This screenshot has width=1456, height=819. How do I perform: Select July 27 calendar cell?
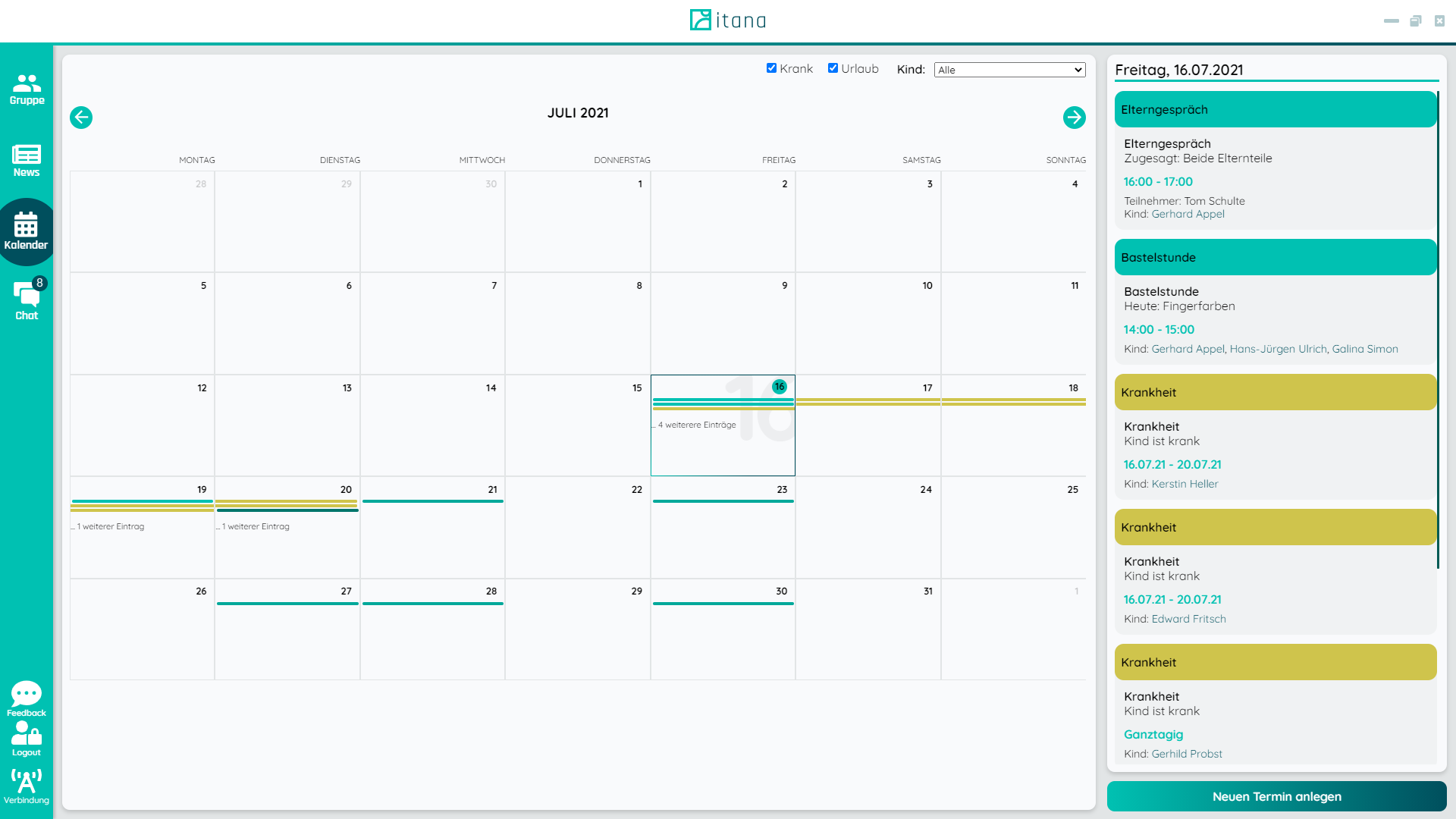point(287,629)
